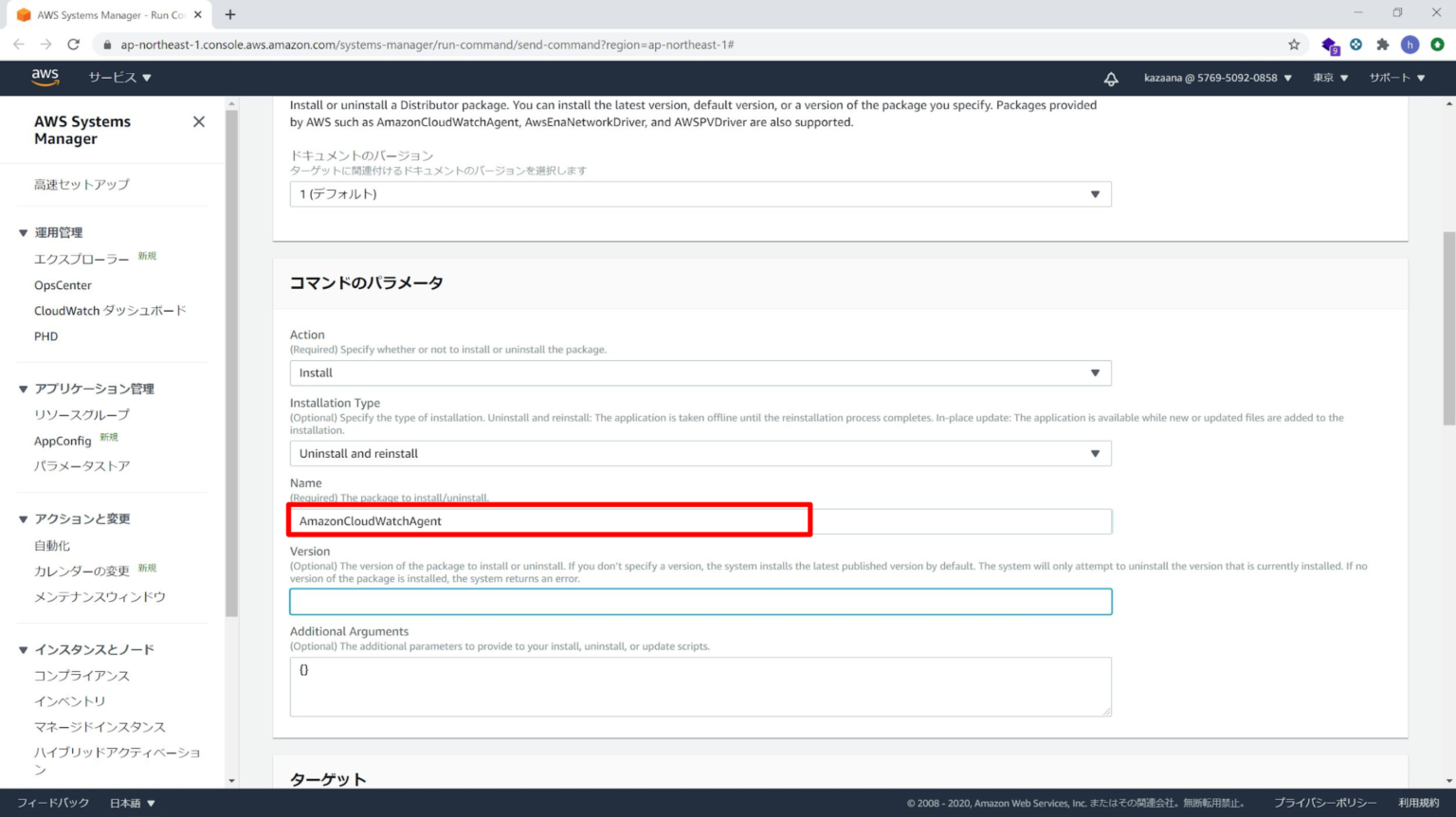
Task: Open the Chrome profile avatar
Action: coord(1410,45)
